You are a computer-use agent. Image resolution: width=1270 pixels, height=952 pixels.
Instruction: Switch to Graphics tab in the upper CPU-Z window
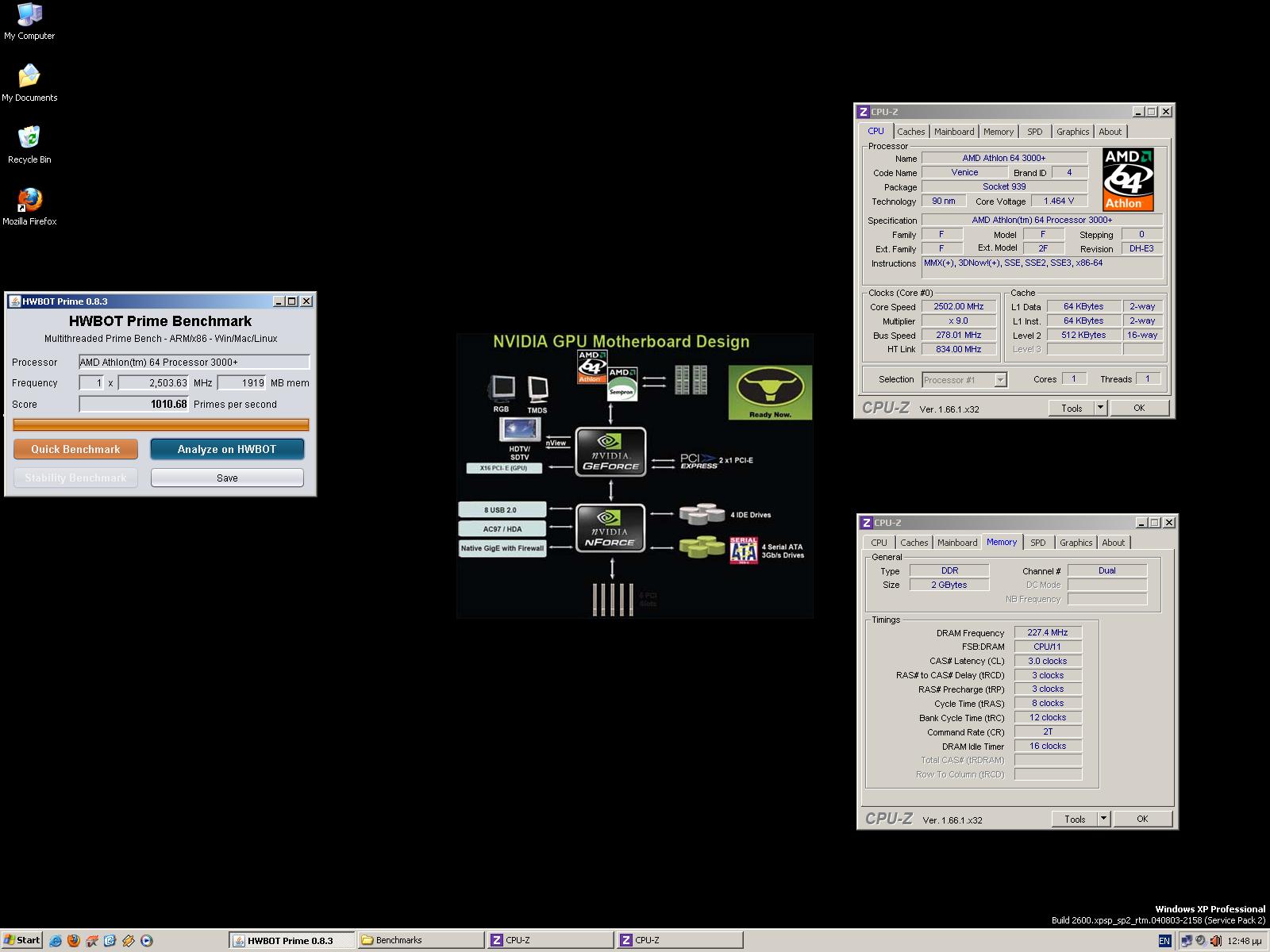1073,132
